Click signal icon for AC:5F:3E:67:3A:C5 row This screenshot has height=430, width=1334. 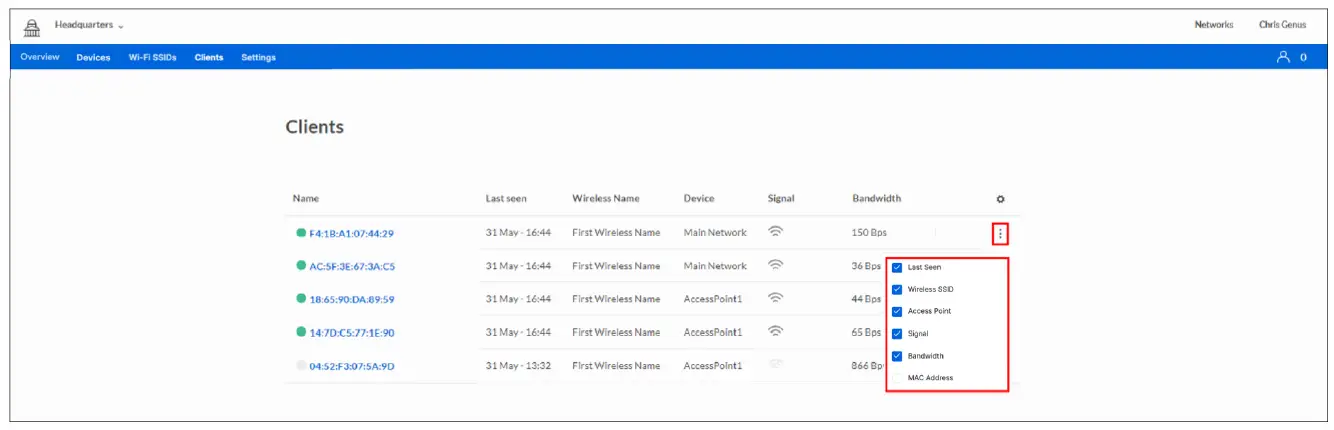tap(775, 266)
